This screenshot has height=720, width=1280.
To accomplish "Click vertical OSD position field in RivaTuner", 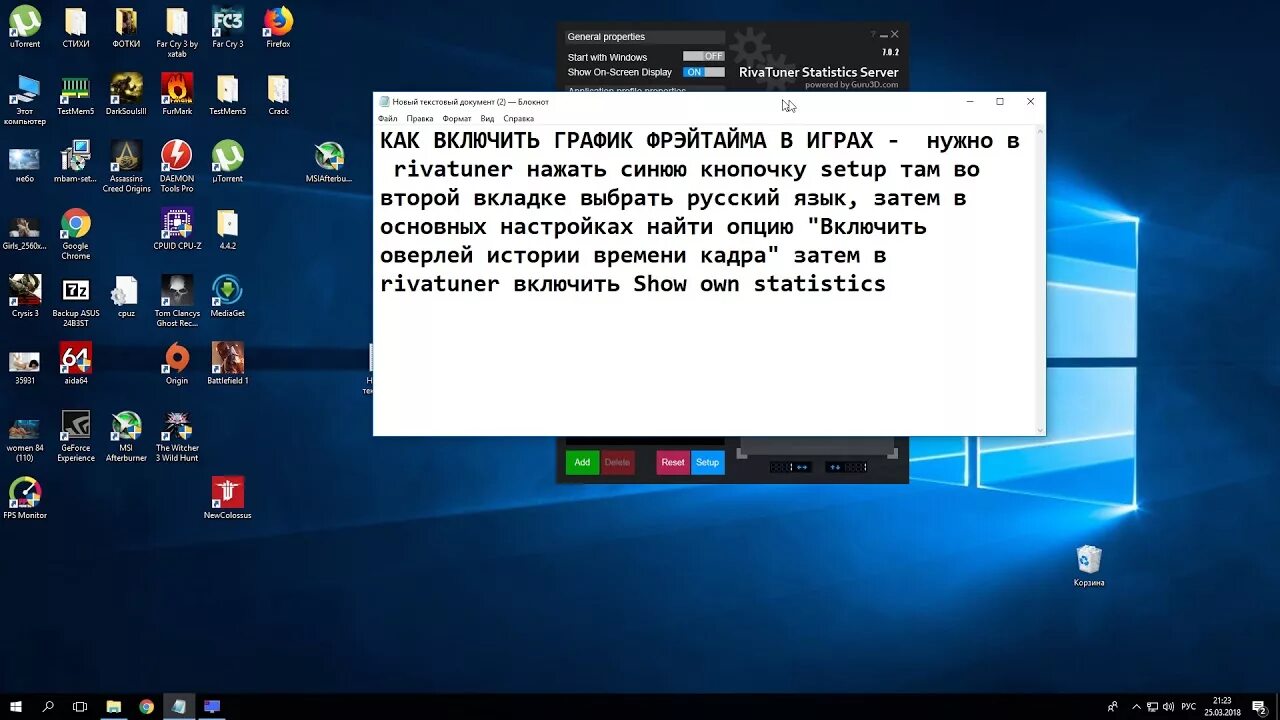I will (x=846, y=467).
